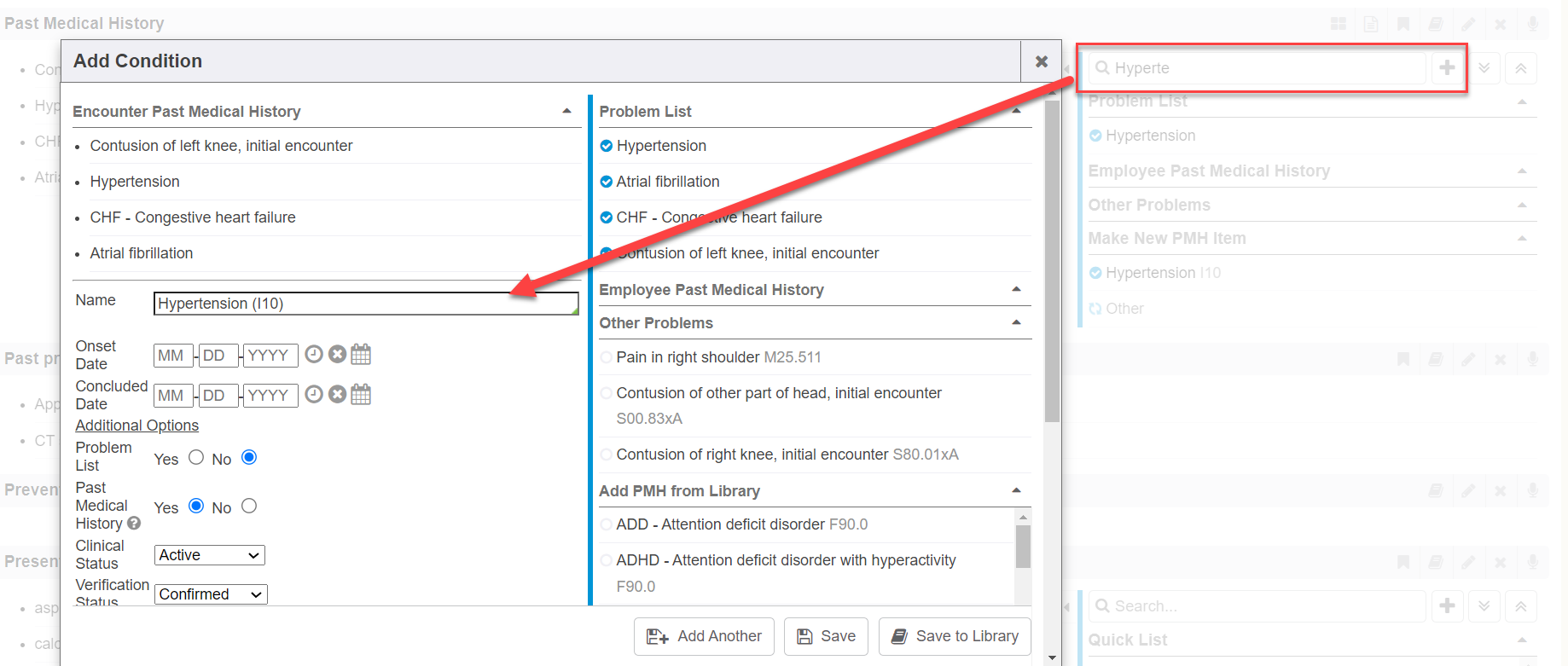Select ADD - Attention deficit disorder from library
Screen dimensions: 1568x666
click(607, 524)
